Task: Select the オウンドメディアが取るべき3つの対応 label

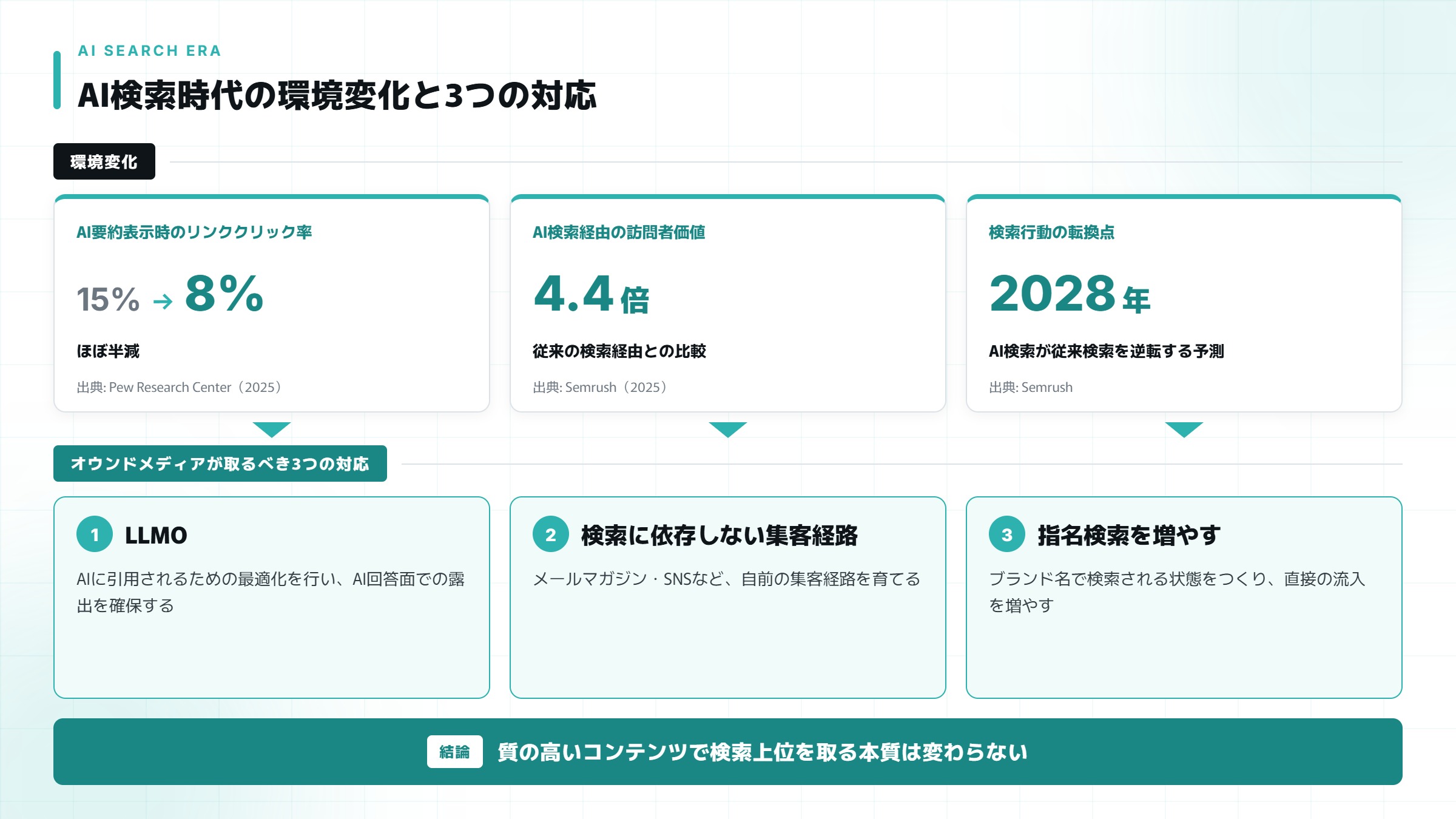Action: tap(220, 463)
